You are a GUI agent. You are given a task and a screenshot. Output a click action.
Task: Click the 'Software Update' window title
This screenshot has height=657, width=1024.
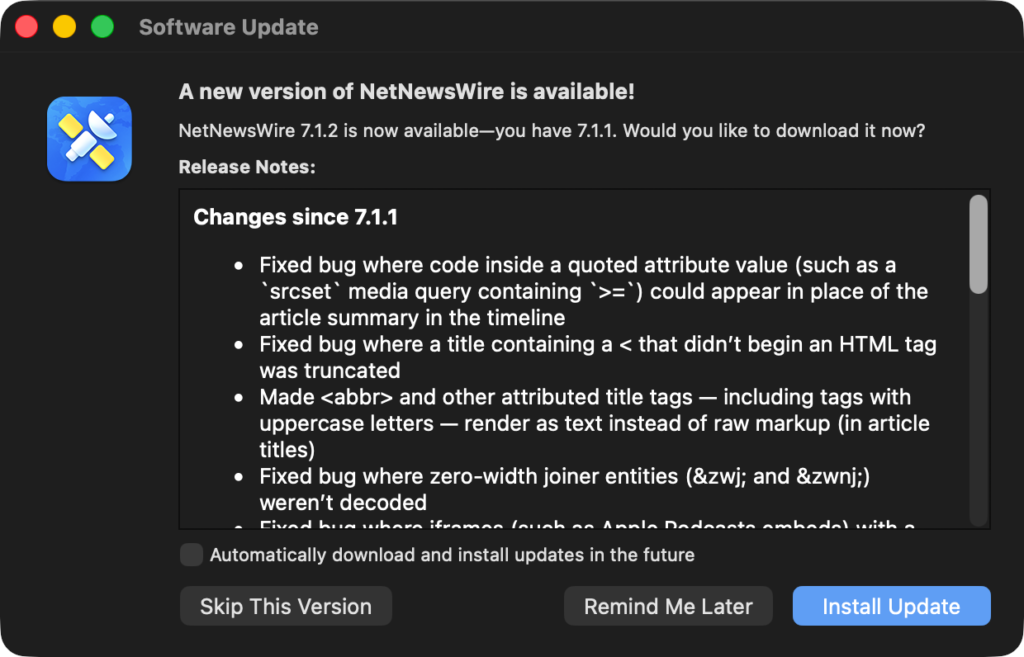point(229,27)
